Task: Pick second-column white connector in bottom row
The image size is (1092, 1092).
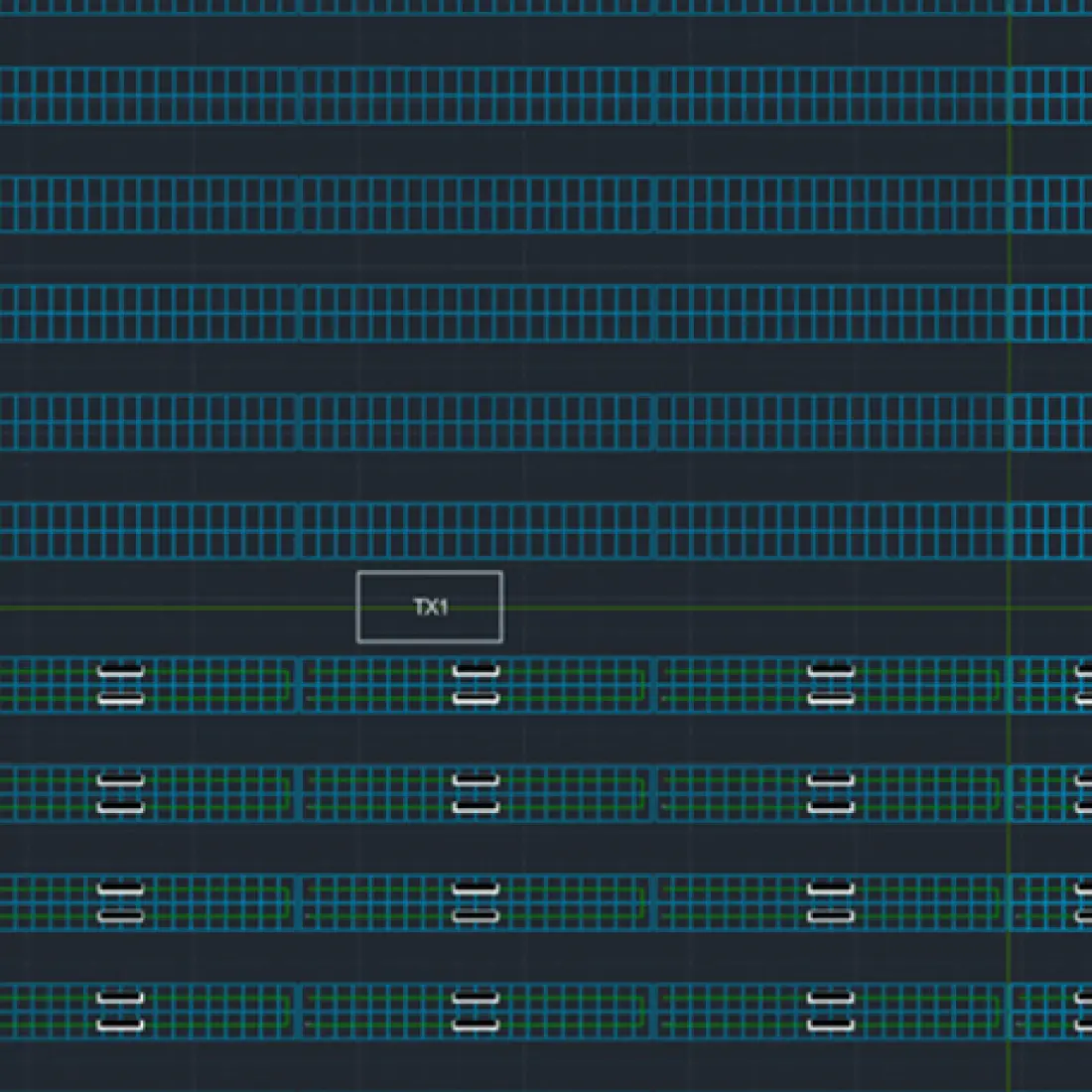Action: coord(476,1012)
